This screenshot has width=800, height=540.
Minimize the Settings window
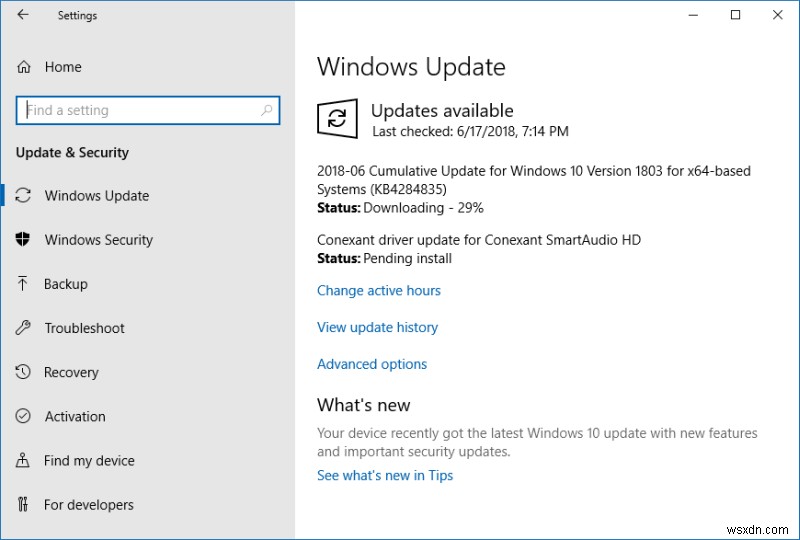coord(693,15)
